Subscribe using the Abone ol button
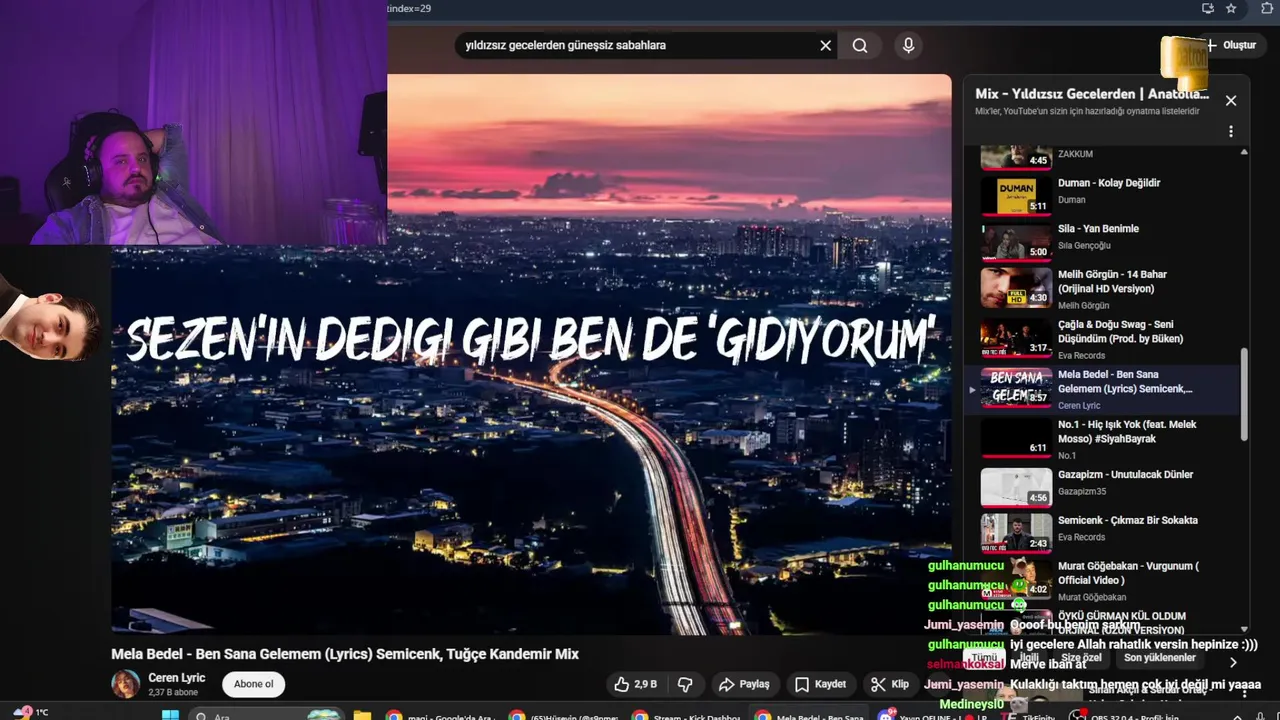Viewport: 1280px width, 720px height. click(253, 684)
